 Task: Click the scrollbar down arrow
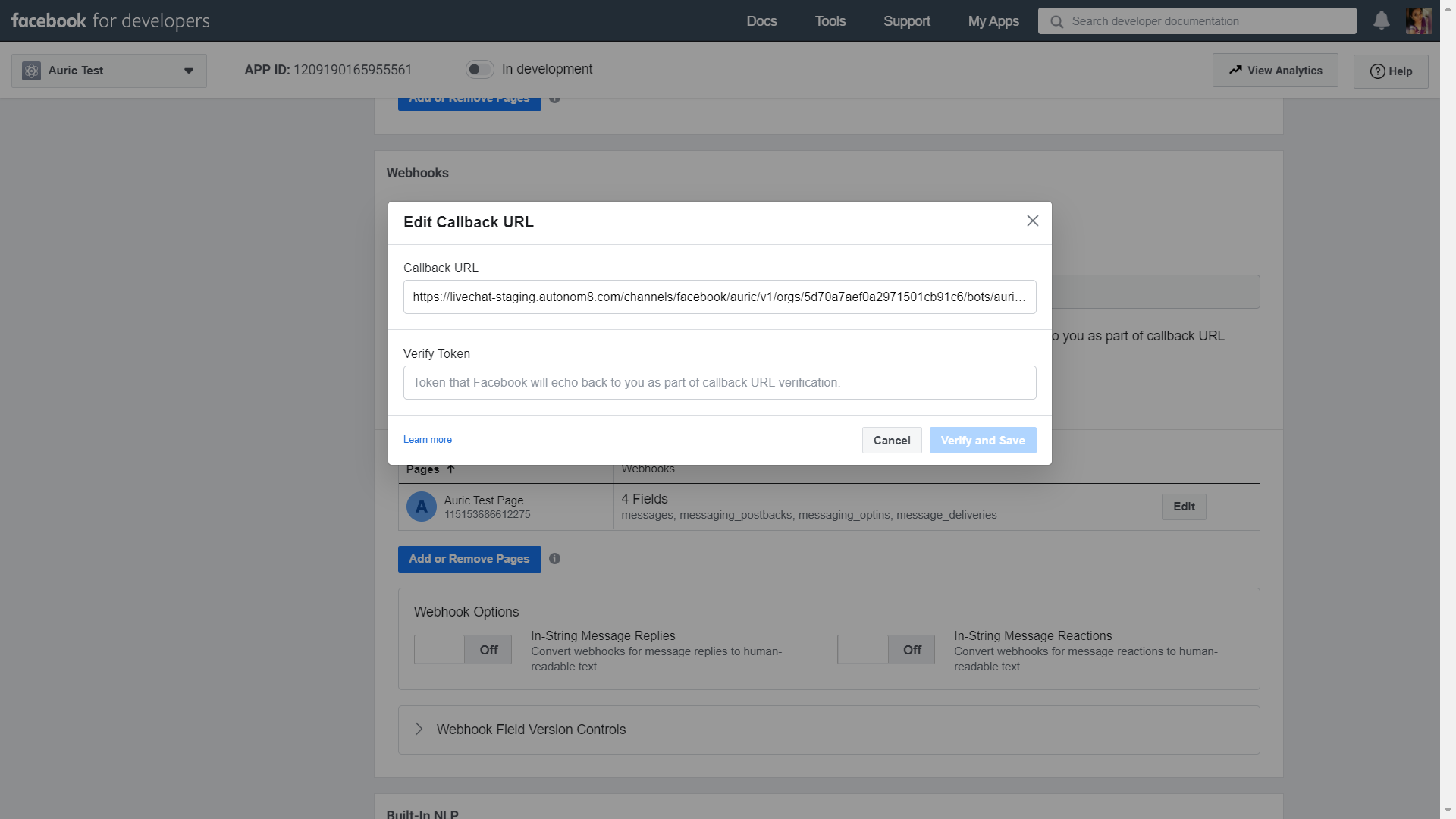tap(1448, 811)
